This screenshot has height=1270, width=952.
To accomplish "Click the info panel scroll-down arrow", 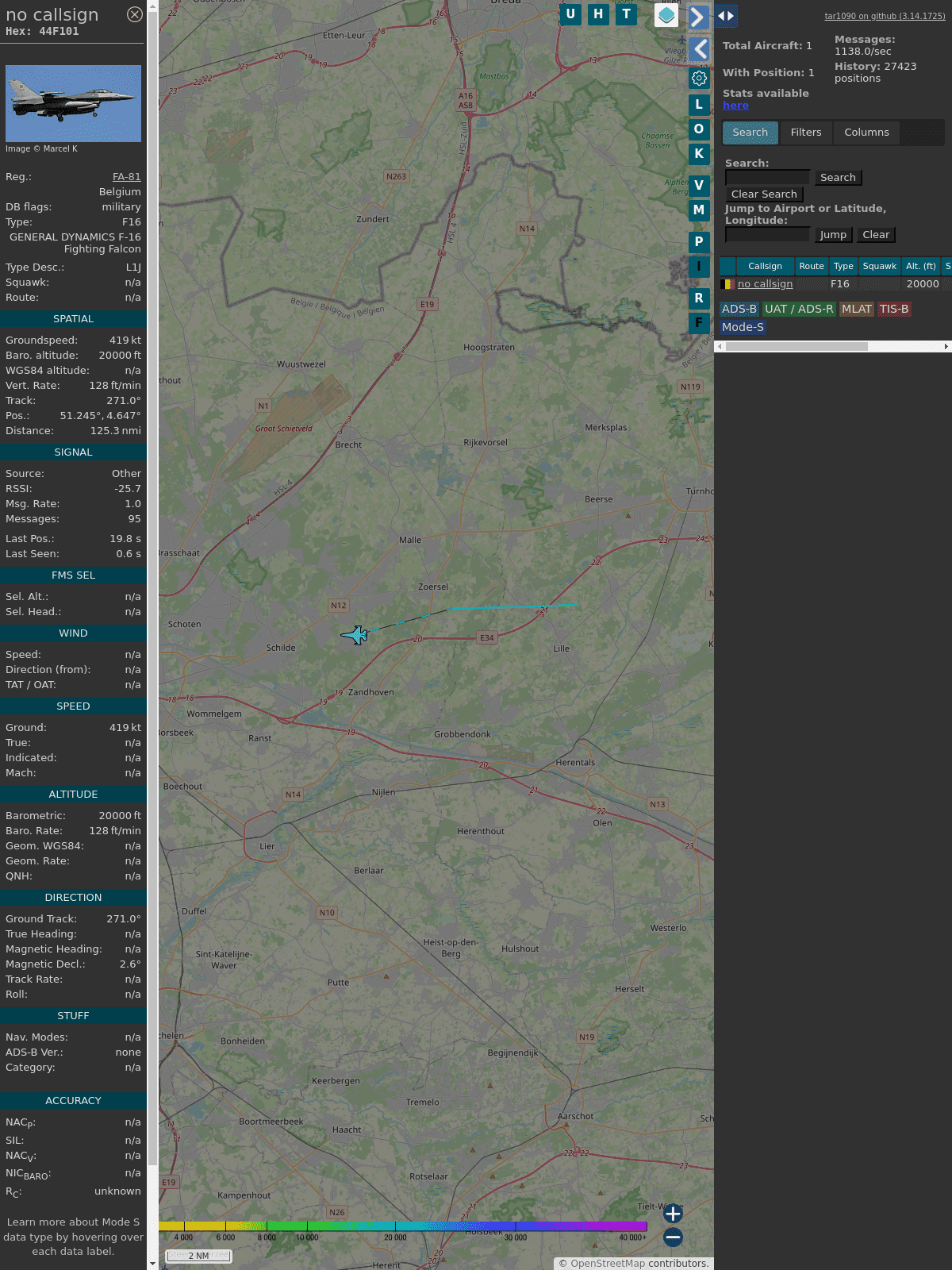I will pyautogui.click(x=152, y=1264).
